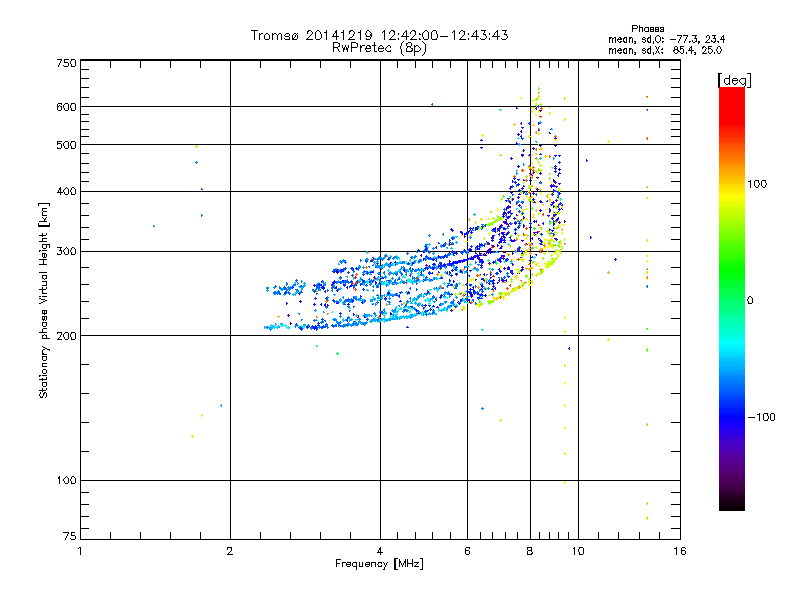The width and height of the screenshot is (800, 600).
Task: Click the 'Frequency [MHz]' axis label
Action: (379, 564)
